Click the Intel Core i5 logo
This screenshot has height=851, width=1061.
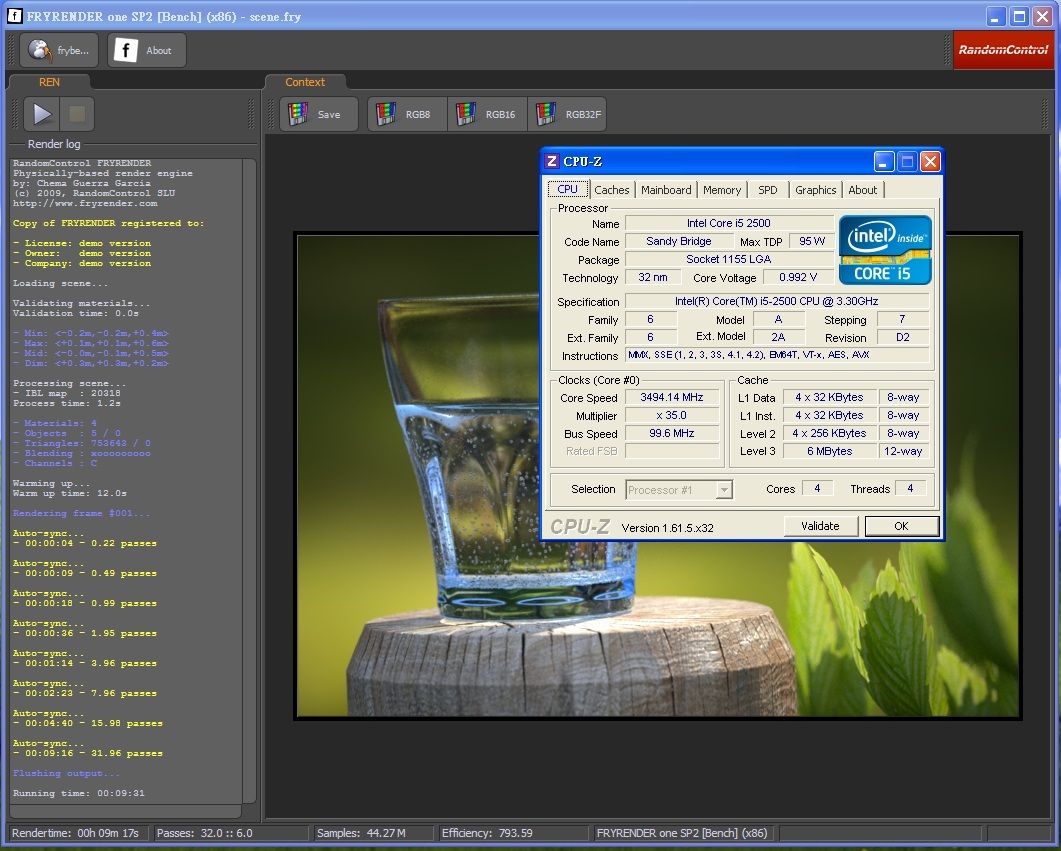click(885, 250)
